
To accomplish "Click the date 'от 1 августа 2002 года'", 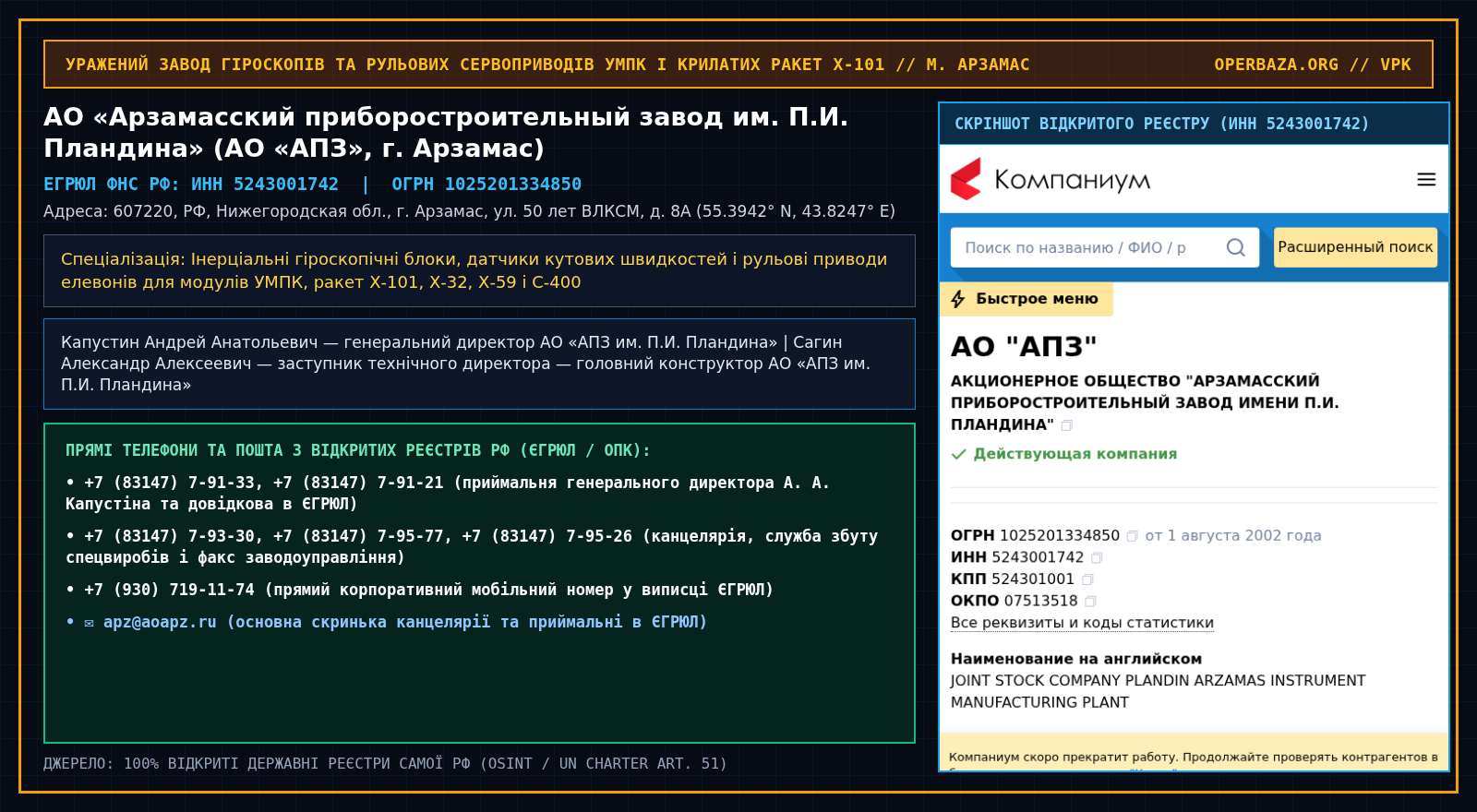I will coord(1233,535).
